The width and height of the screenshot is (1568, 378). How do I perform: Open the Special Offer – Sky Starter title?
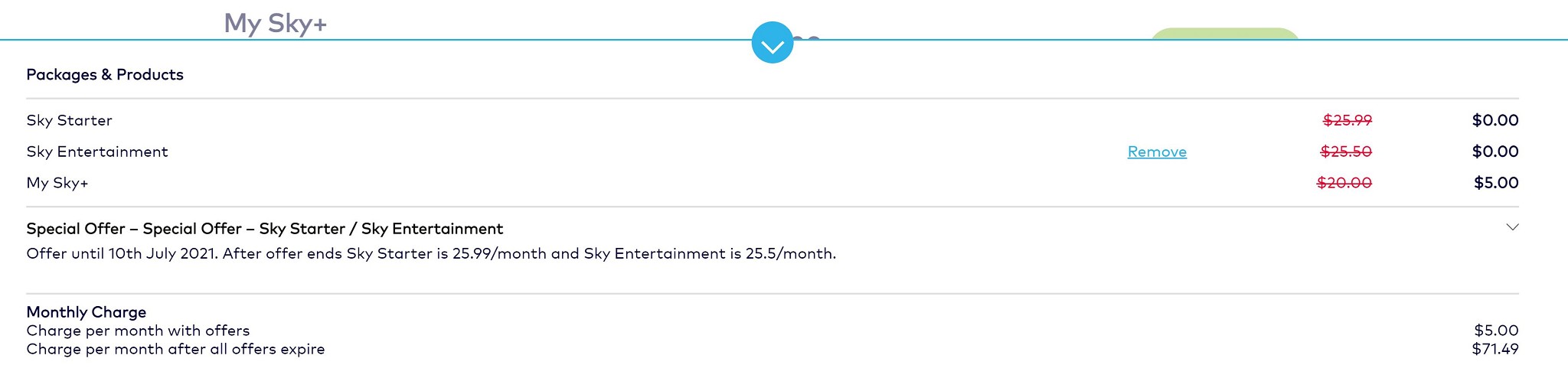pyautogui.click(x=265, y=229)
